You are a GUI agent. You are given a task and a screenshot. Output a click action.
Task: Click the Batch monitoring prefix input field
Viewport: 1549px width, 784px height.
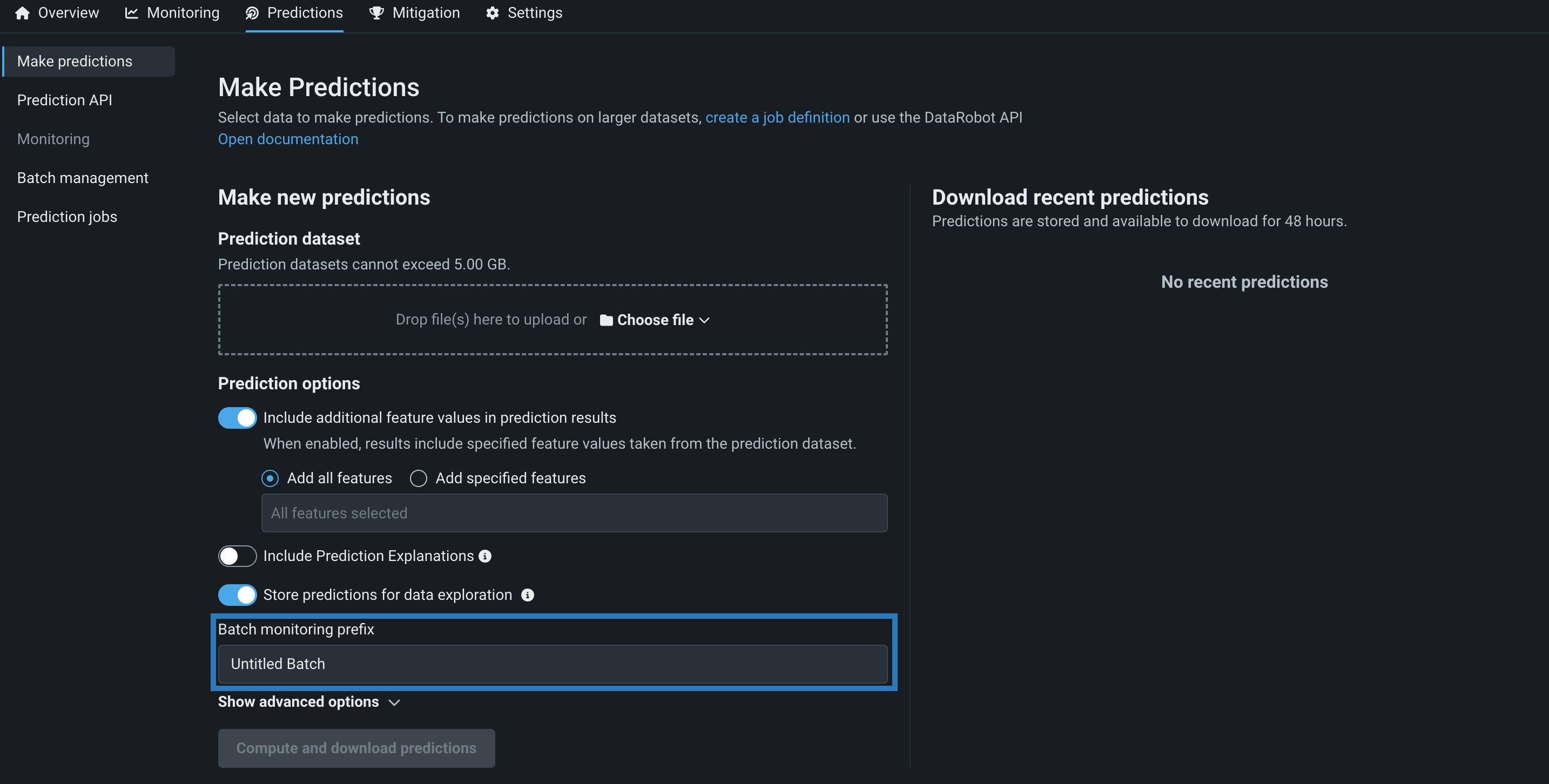click(552, 664)
